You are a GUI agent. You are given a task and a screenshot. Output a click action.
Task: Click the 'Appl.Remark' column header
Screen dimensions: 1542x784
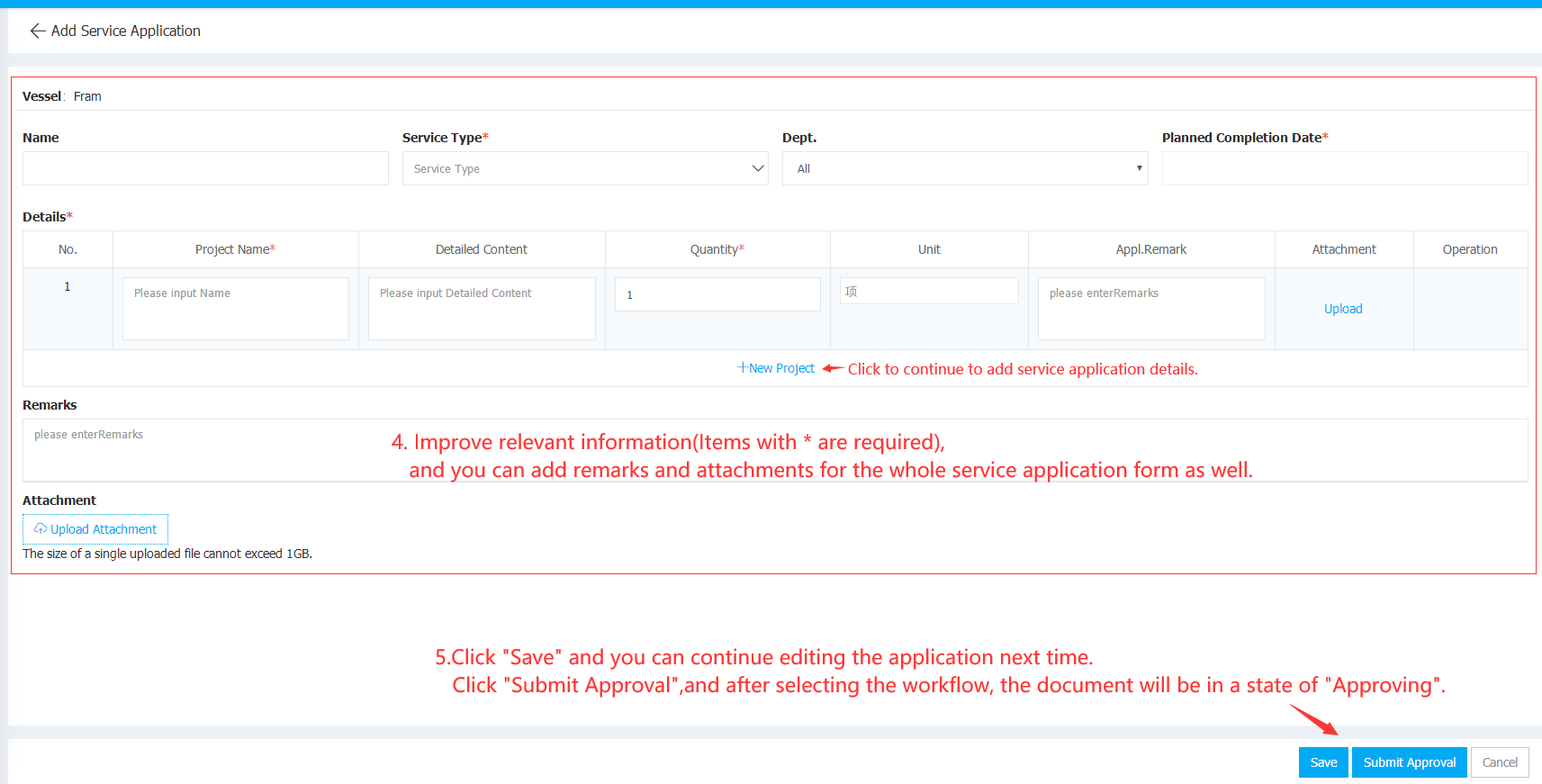pos(1151,249)
